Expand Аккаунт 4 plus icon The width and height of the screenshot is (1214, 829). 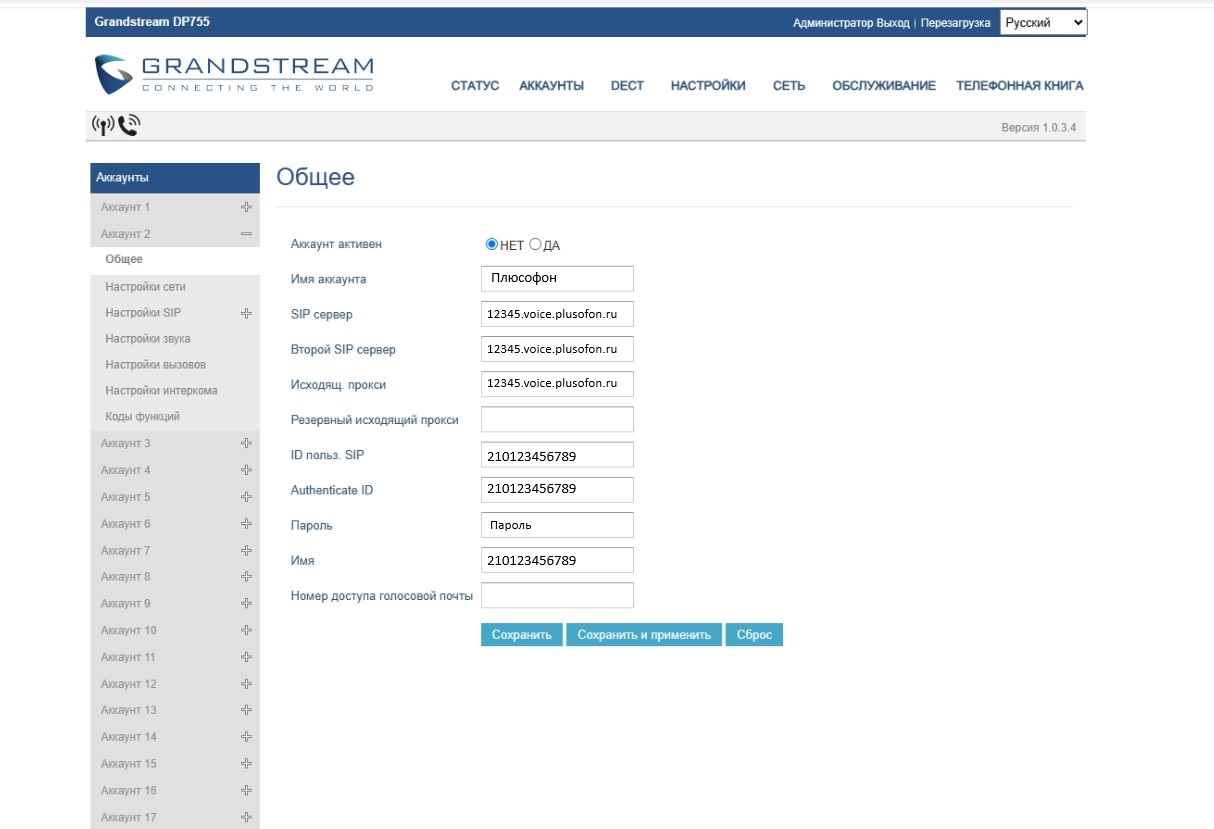point(246,470)
